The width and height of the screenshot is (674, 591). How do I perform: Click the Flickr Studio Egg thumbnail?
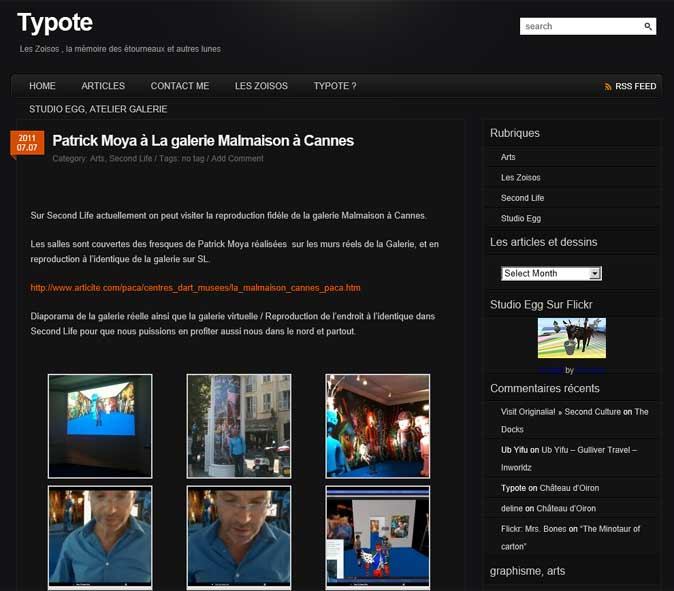click(571, 338)
